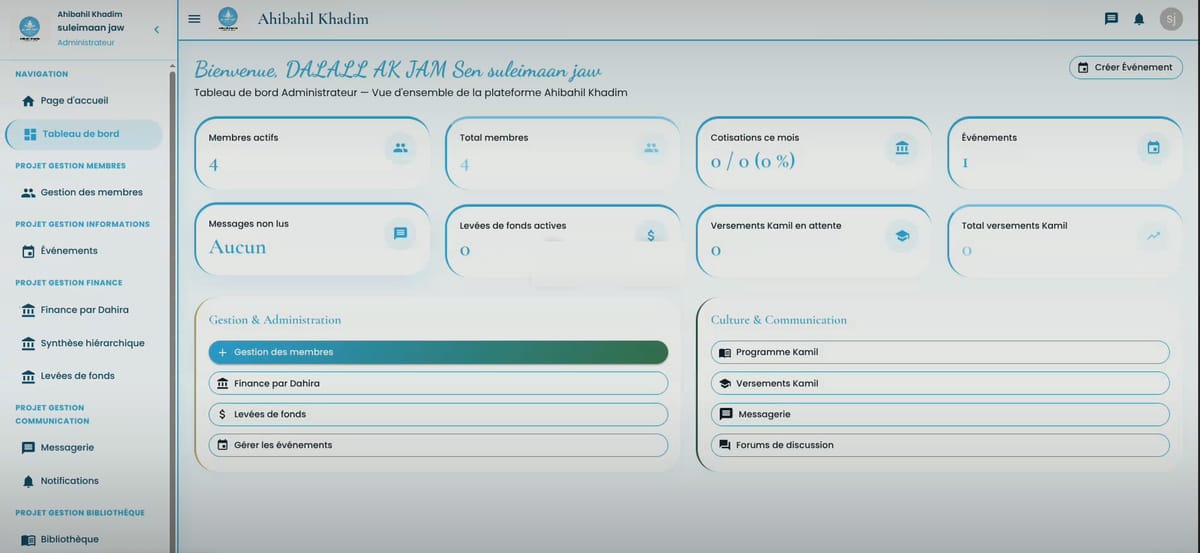The width and height of the screenshot is (1200, 553).
Task: Click the Cotisations value 0 / 0 (0 %)
Action: coord(753,162)
